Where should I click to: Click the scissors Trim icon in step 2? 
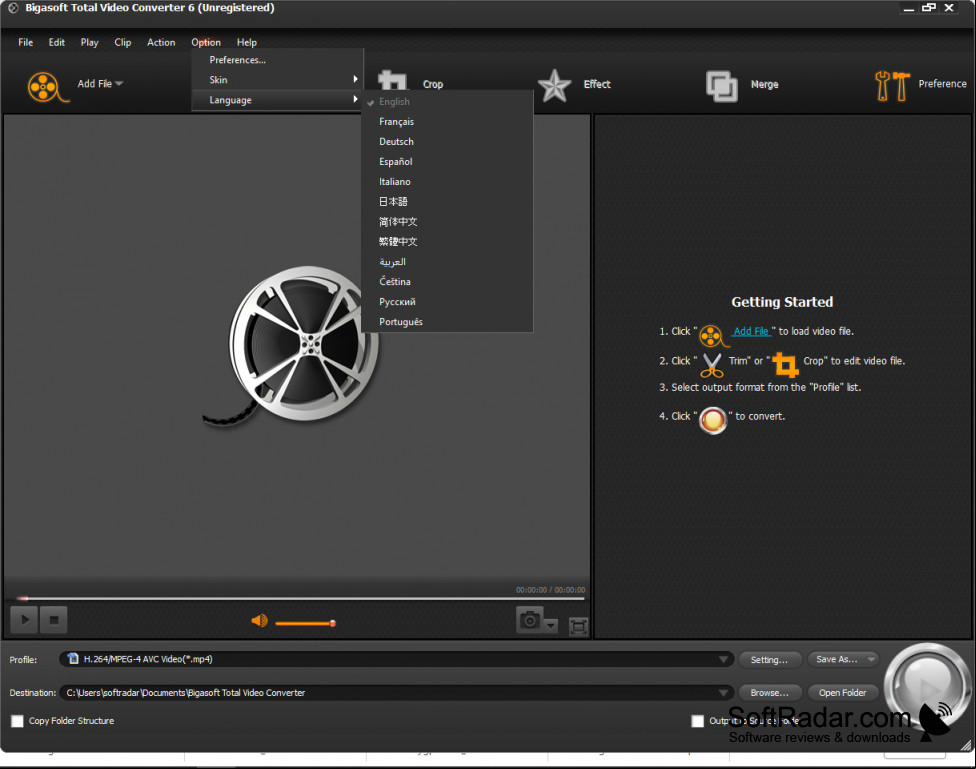click(711, 365)
